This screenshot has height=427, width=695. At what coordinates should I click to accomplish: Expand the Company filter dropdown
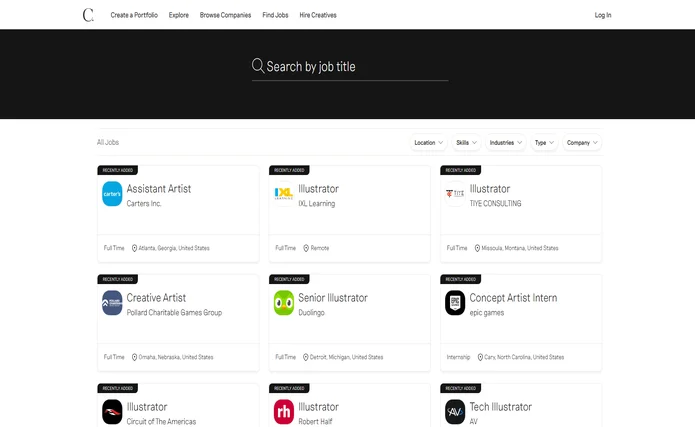pyautogui.click(x=582, y=143)
